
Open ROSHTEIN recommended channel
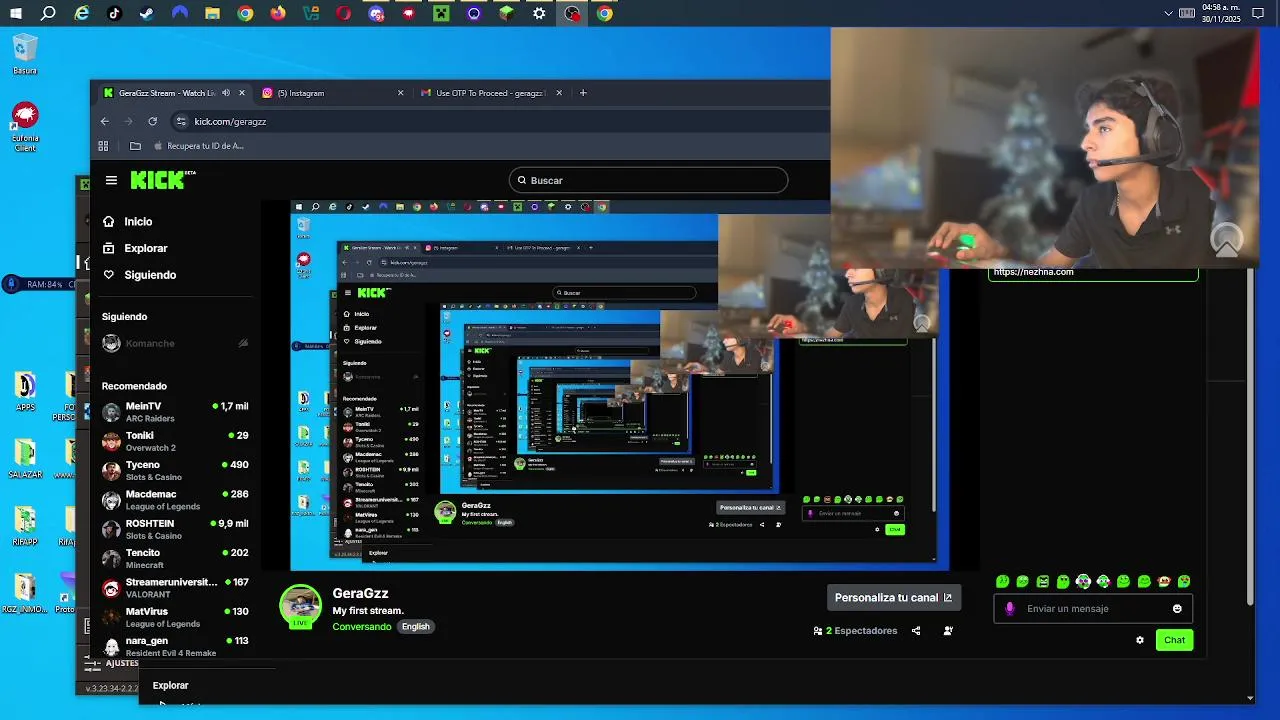coord(175,529)
